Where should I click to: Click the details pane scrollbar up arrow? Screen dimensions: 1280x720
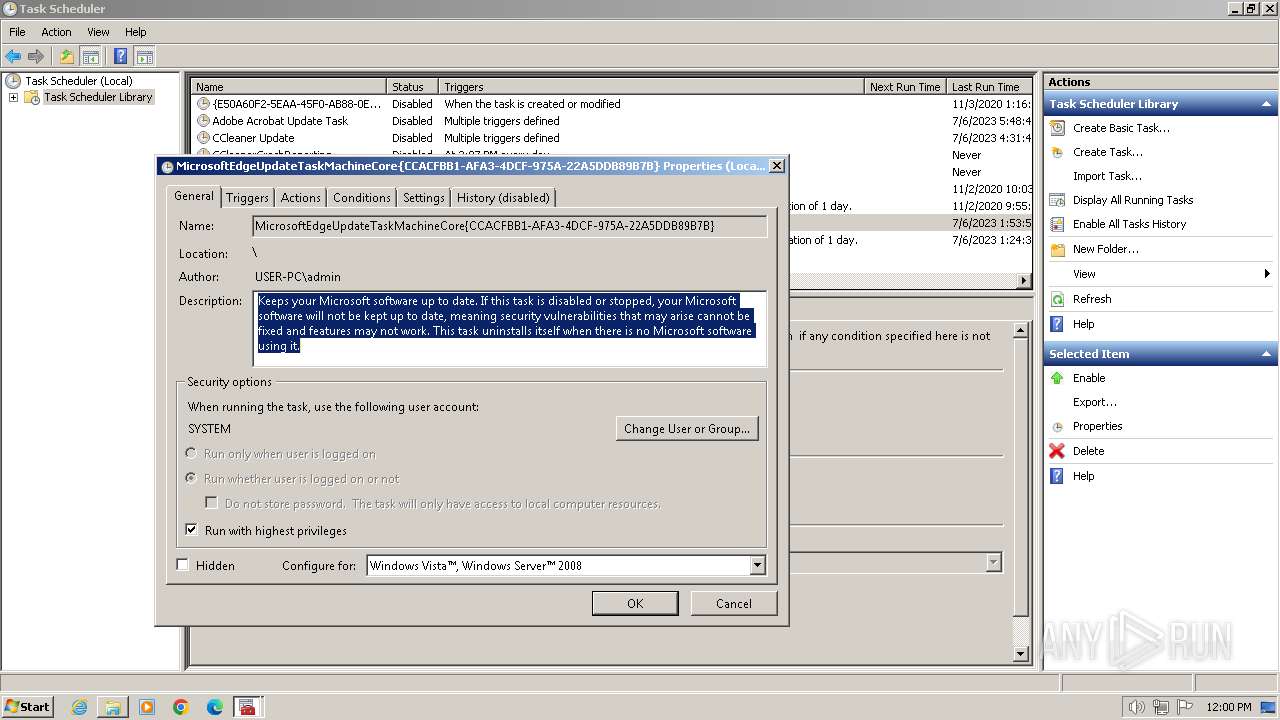pyautogui.click(x=1021, y=330)
